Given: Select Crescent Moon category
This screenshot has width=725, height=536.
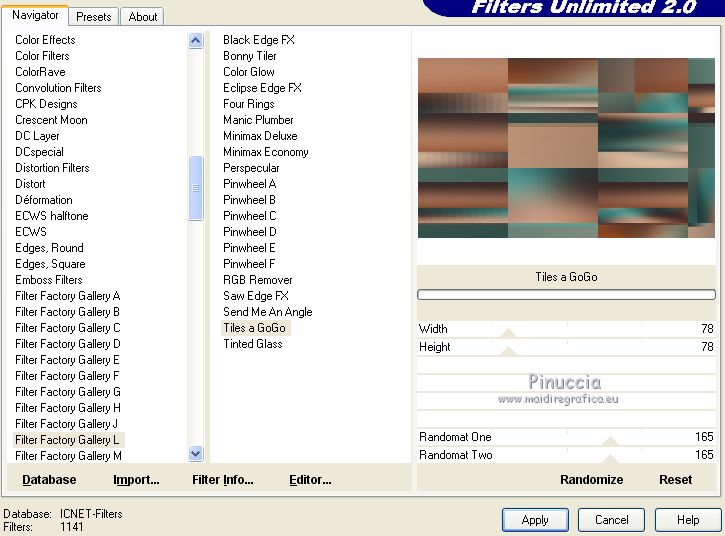Looking at the screenshot, I should [x=51, y=120].
